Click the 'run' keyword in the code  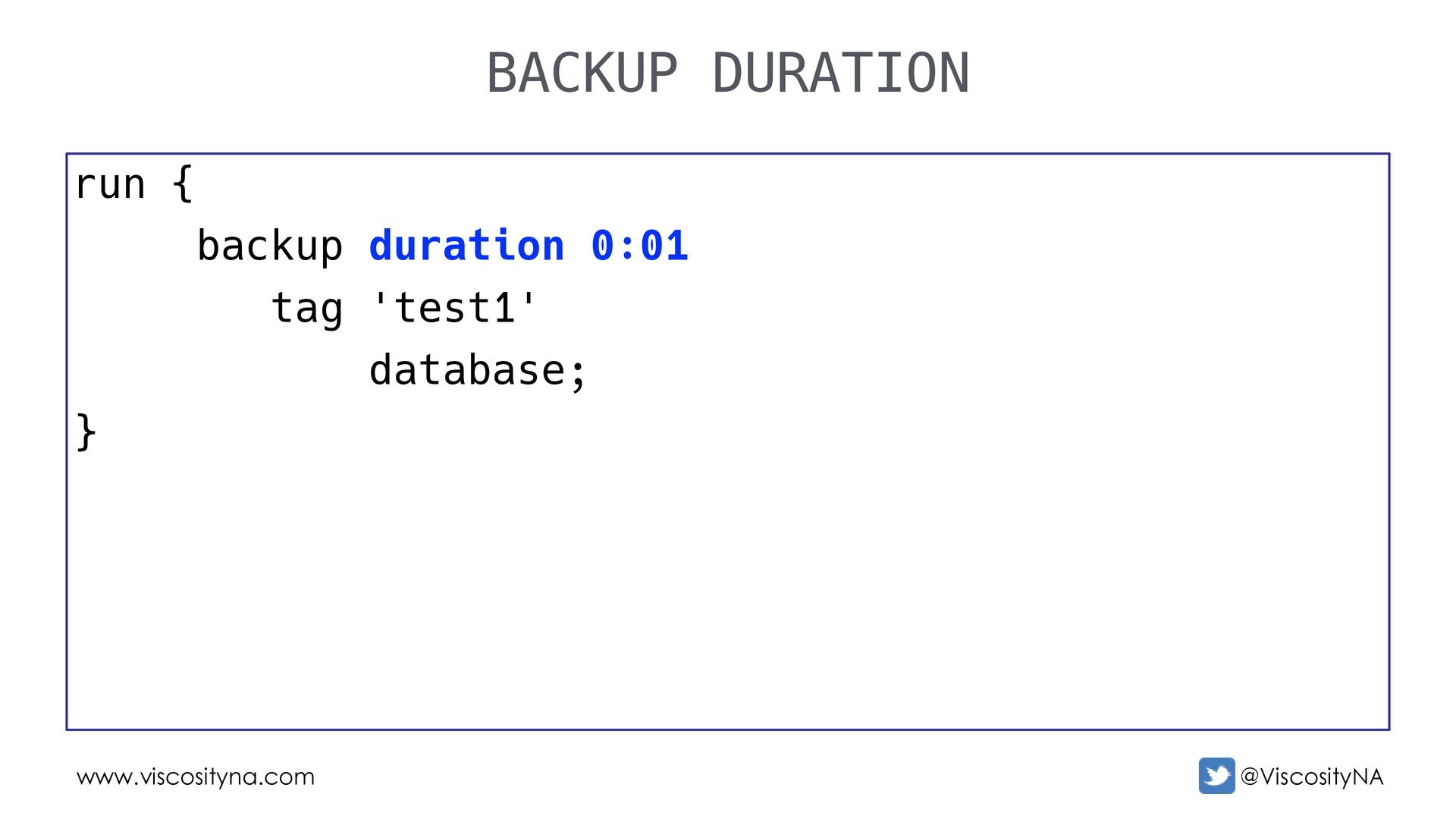click(110, 184)
